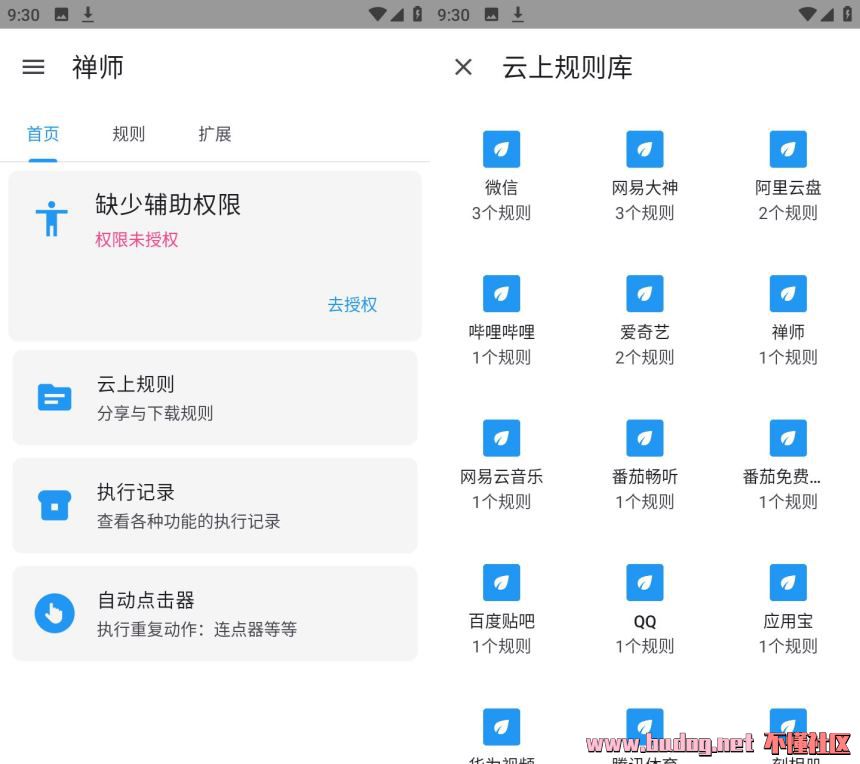Select the 网易云音乐 rule entry
860x764 pixels.
[501, 465]
